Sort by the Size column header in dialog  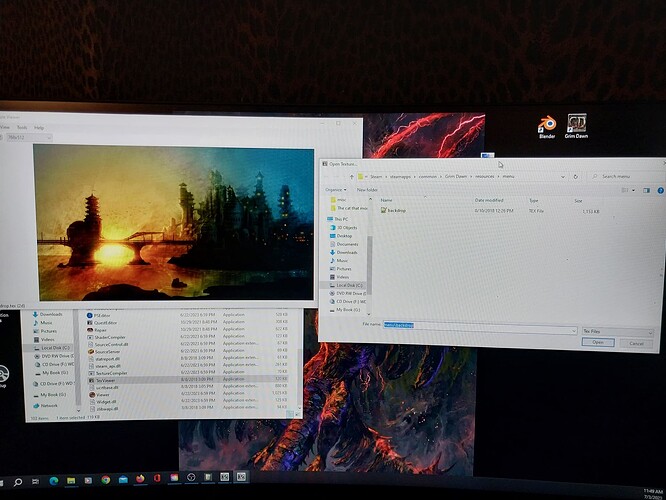click(x=579, y=201)
